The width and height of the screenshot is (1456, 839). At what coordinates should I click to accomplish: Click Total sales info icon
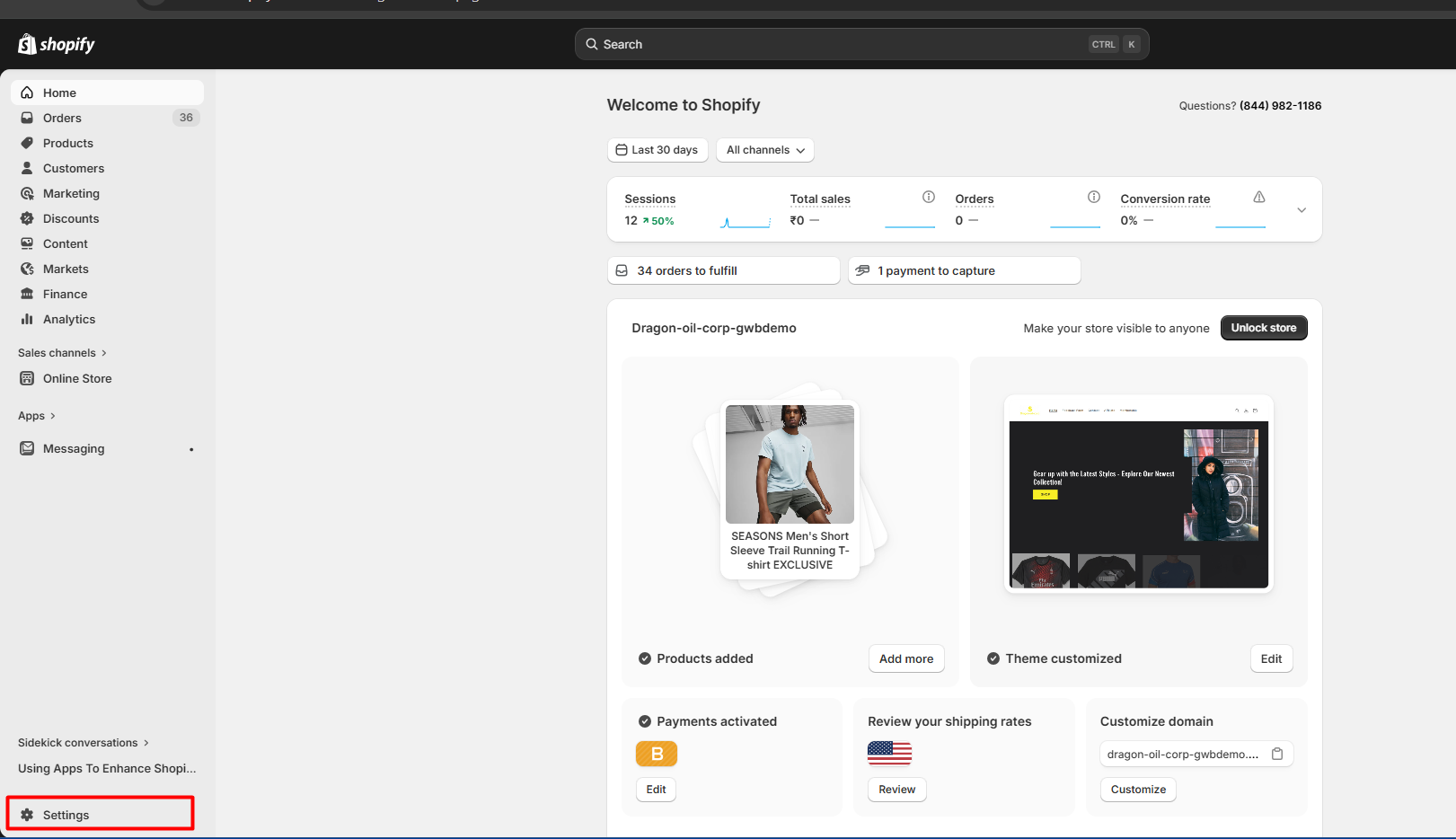(x=929, y=197)
